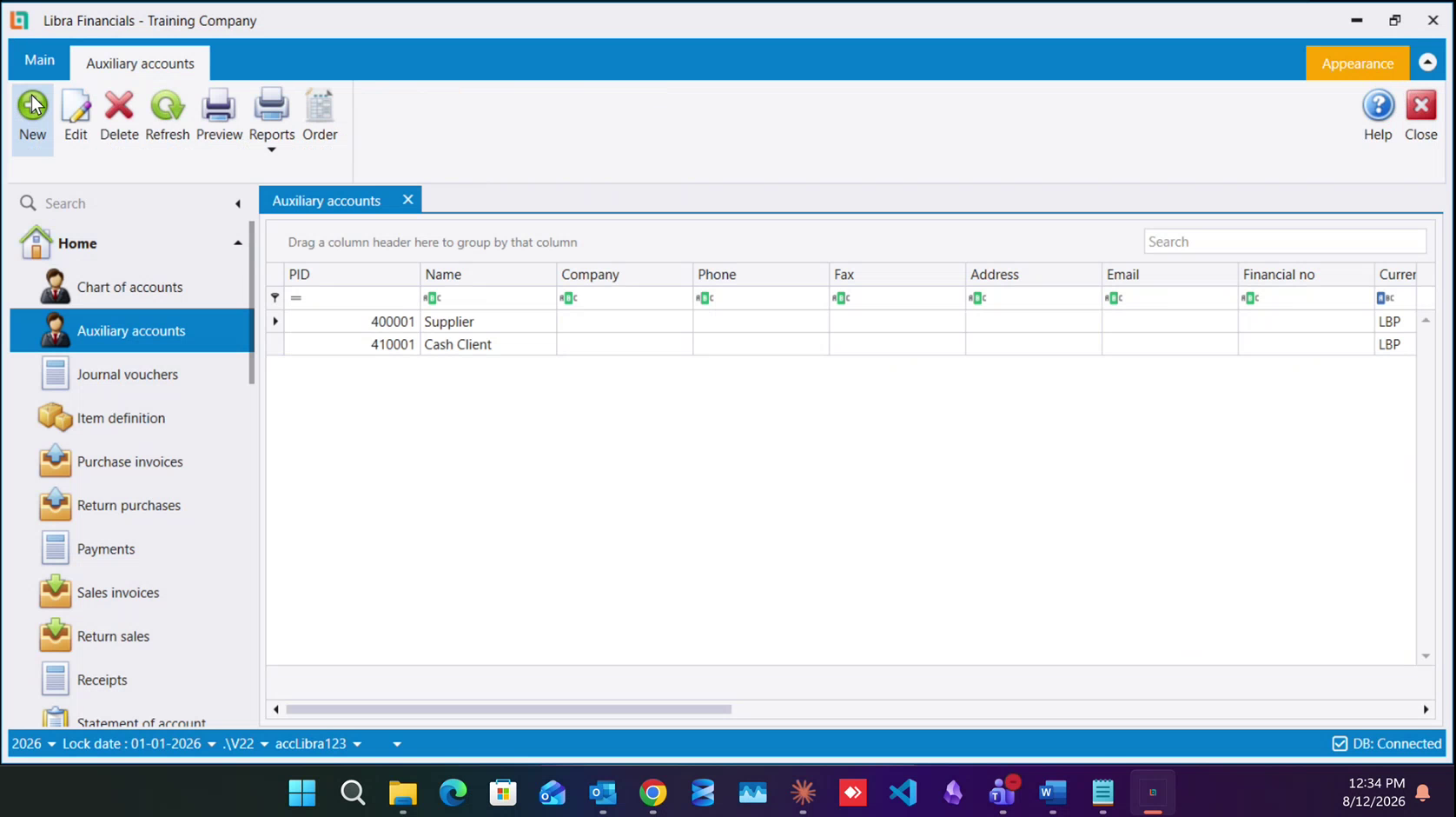The width and height of the screenshot is (1456, 817).
Task: Click the Appearance button
Action: (x=1357, y=63)
